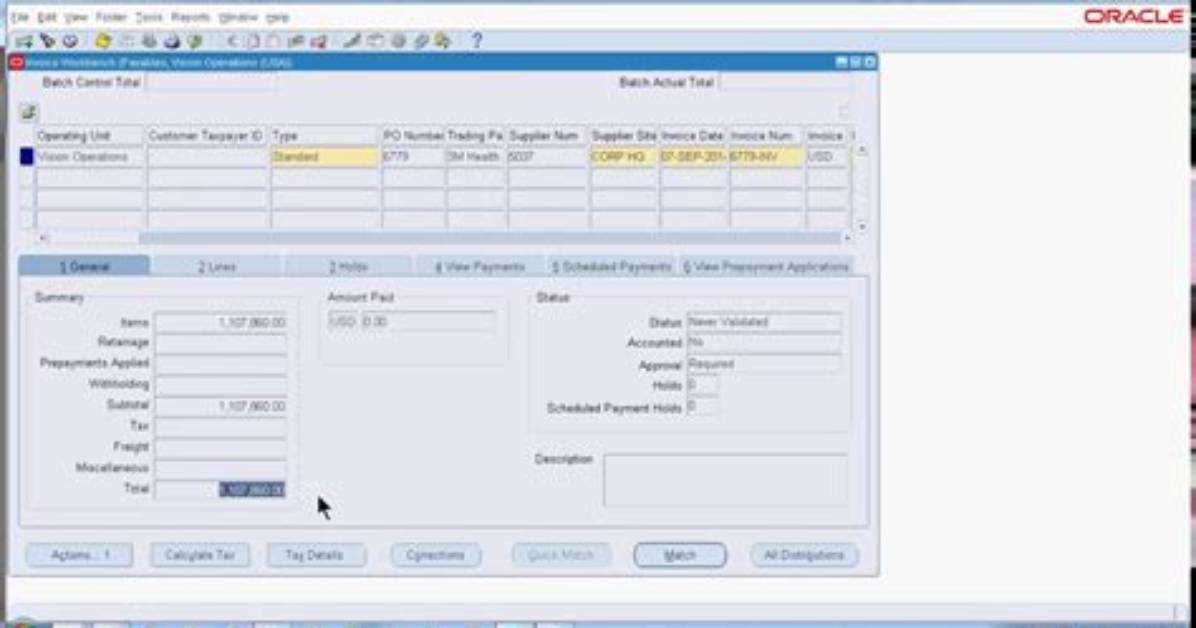Open the Window menu
1196x628 pixels.
pyautogui.click(x=238, y=17)
